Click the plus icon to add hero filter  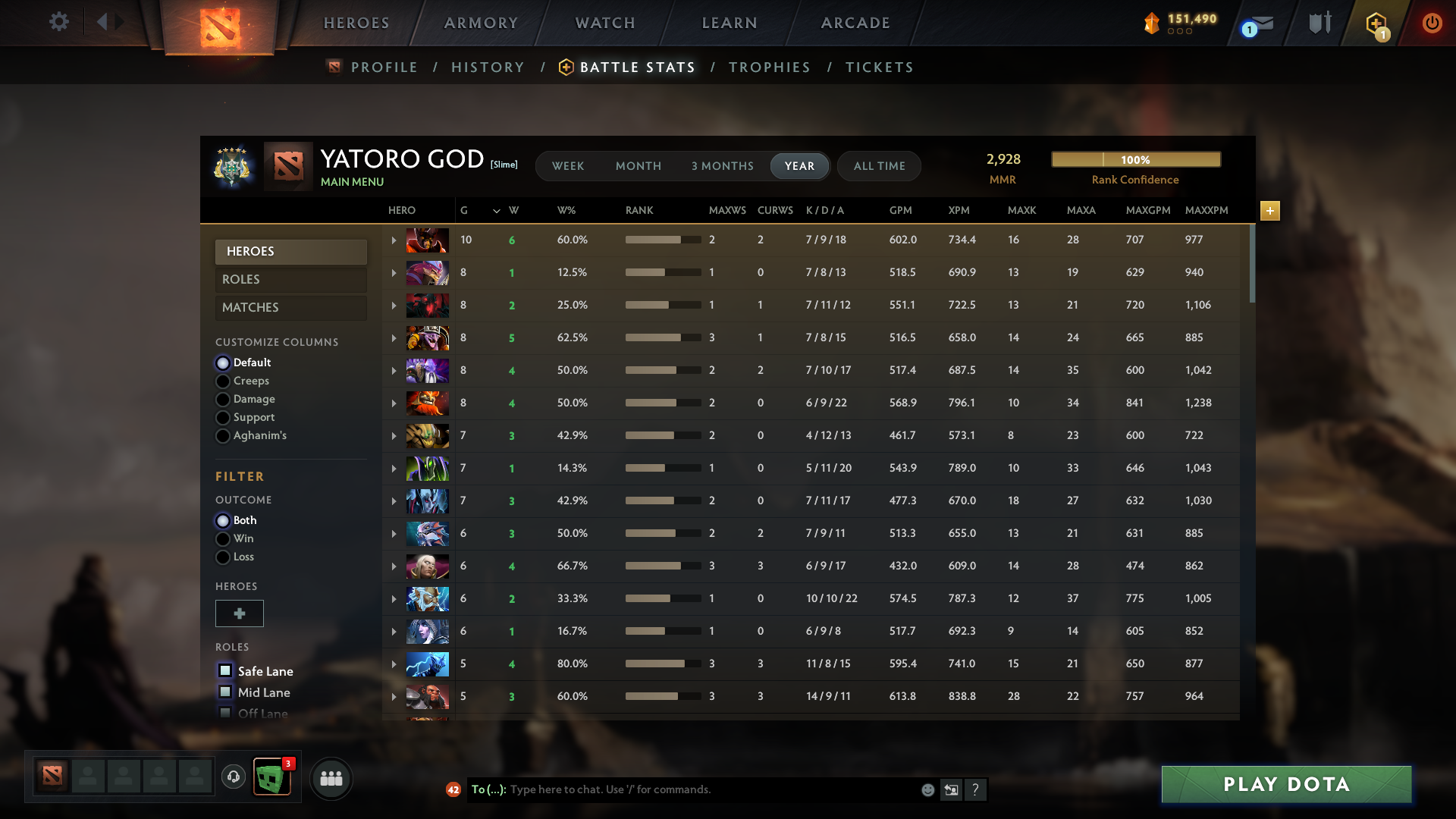(239, 613)
